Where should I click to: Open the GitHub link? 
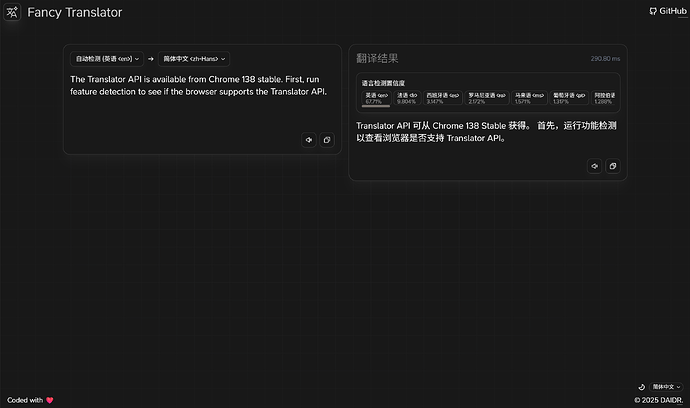(668, 11)
